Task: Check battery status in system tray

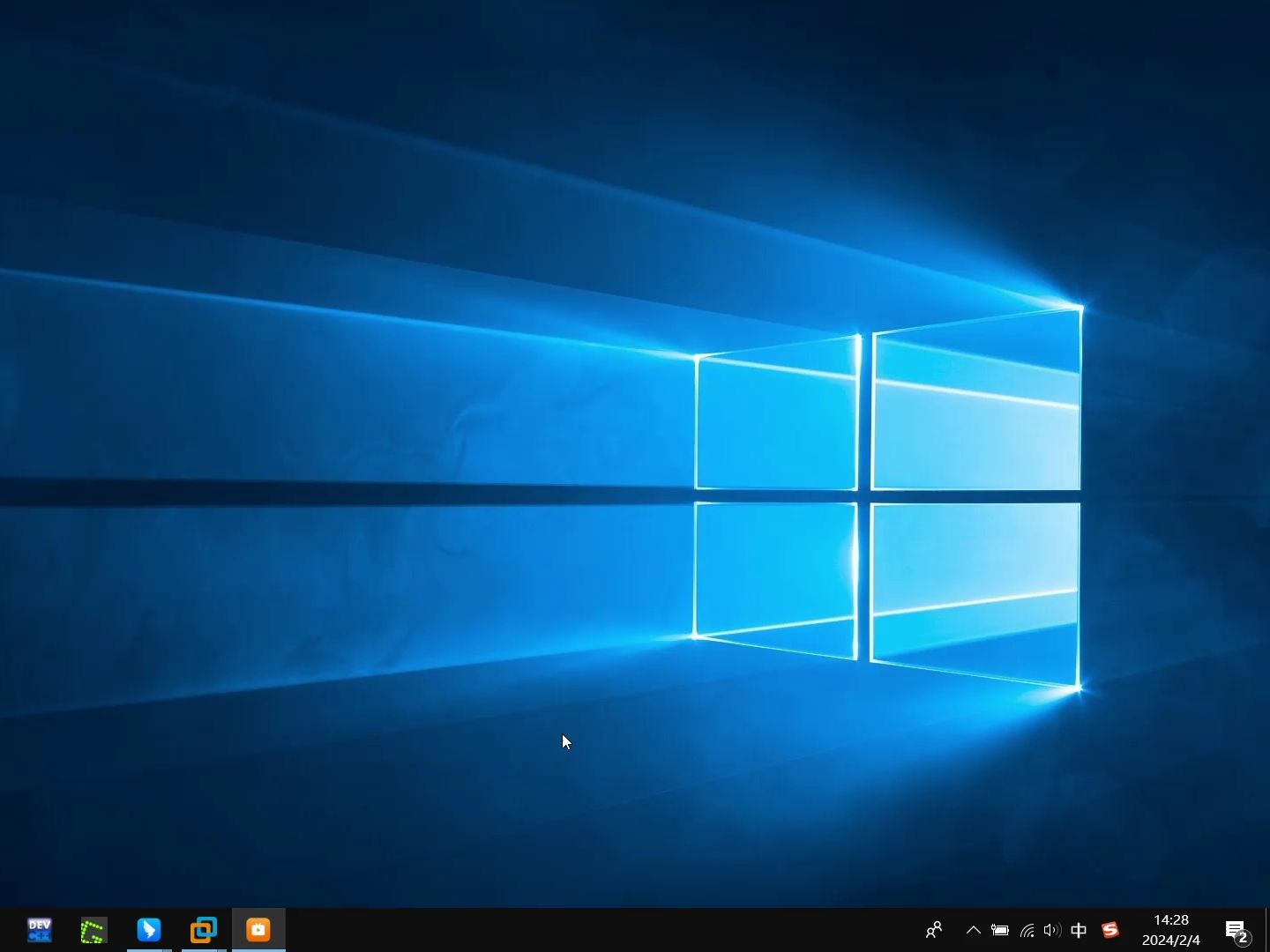Action: [1000, 930]
